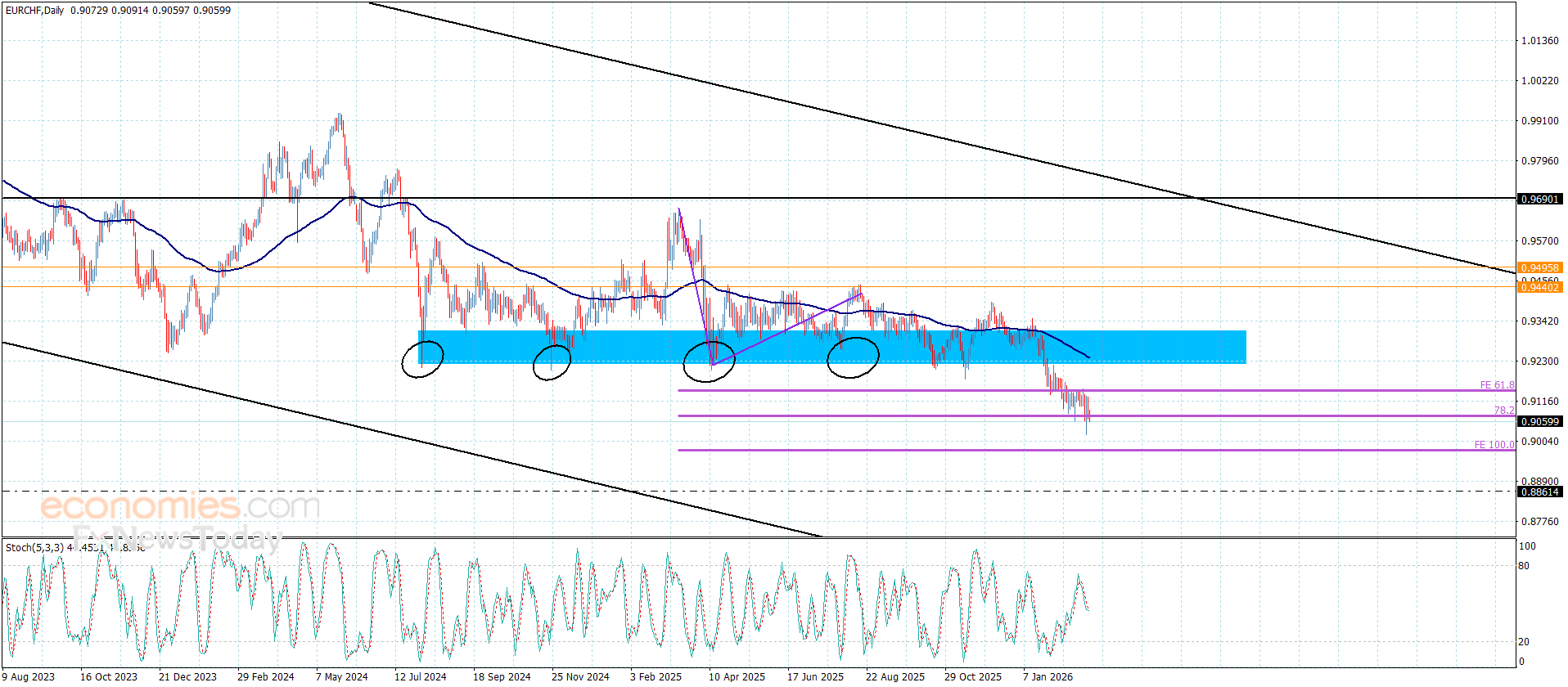This screenshot has height=687, width=1568.
Task: Select the 3 Feb 2025 date label
Action: click(656, 676)
